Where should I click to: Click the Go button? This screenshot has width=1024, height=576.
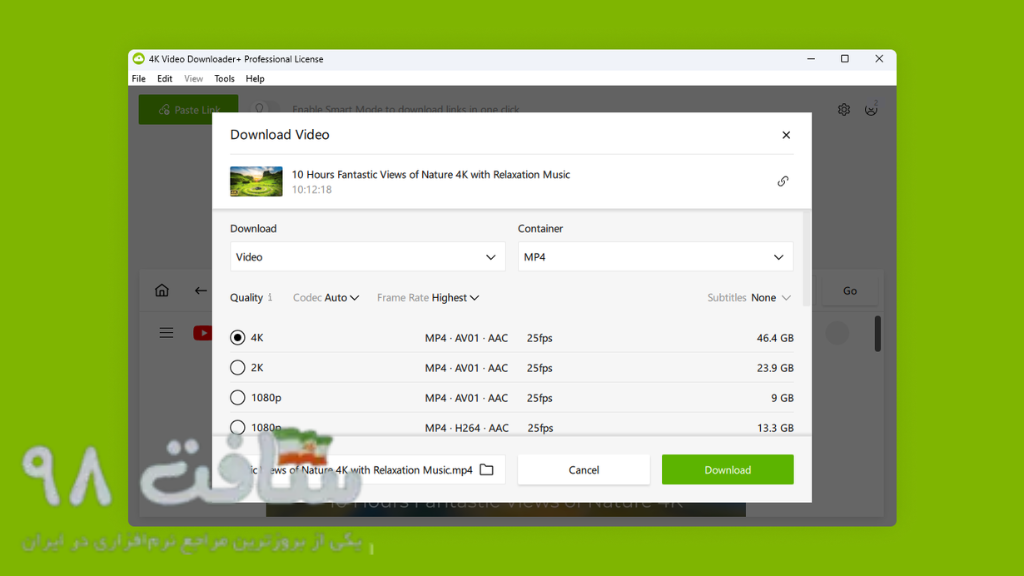(x=850, y=291)
